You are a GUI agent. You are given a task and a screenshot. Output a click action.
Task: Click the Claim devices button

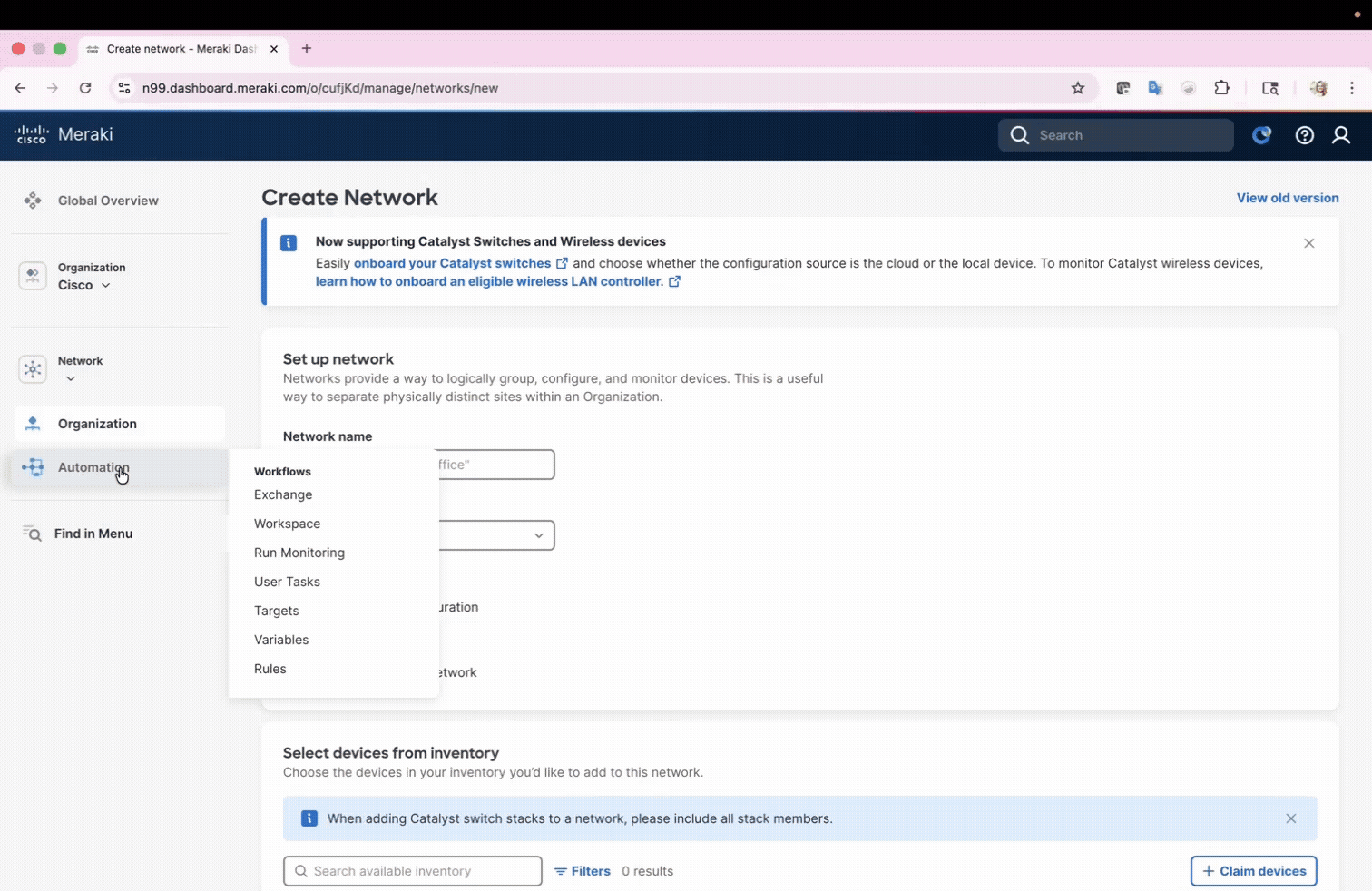coord(1253,871)
